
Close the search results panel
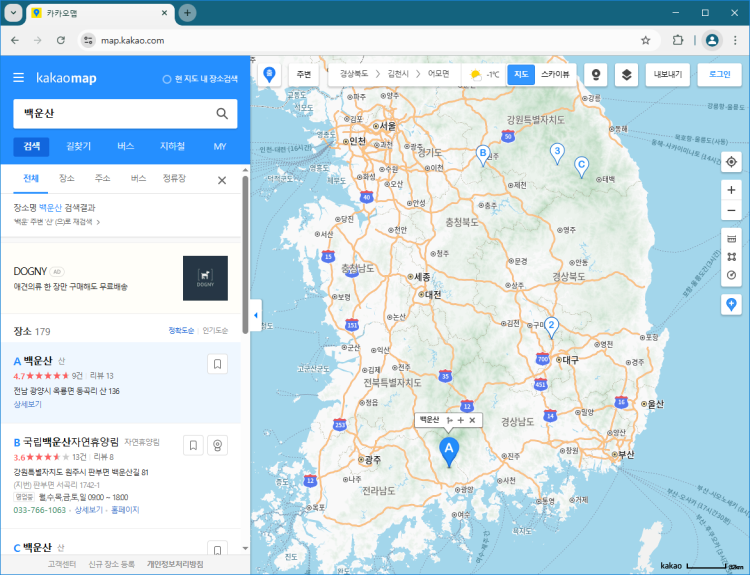222,180
